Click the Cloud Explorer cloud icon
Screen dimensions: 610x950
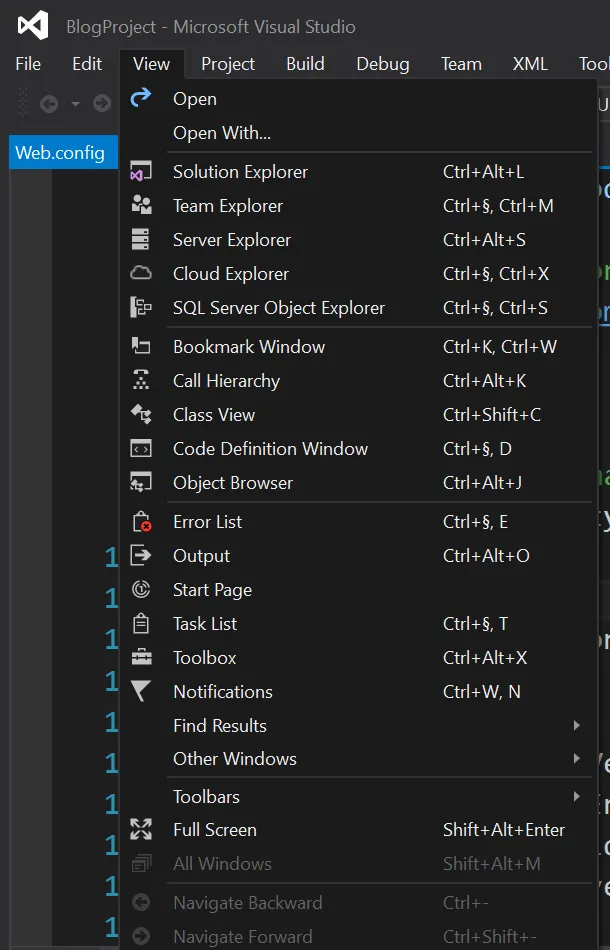[x=141, y=273]
